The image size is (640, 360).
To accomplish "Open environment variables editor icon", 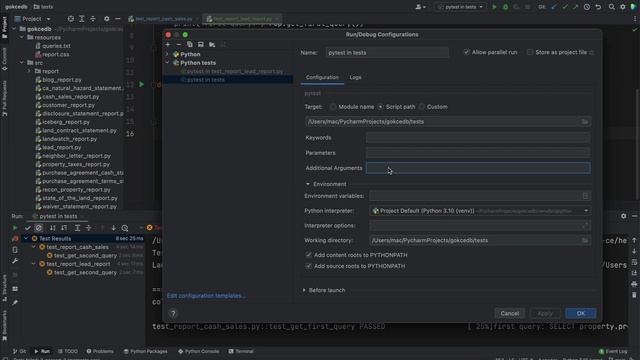I will pos(585,196).
